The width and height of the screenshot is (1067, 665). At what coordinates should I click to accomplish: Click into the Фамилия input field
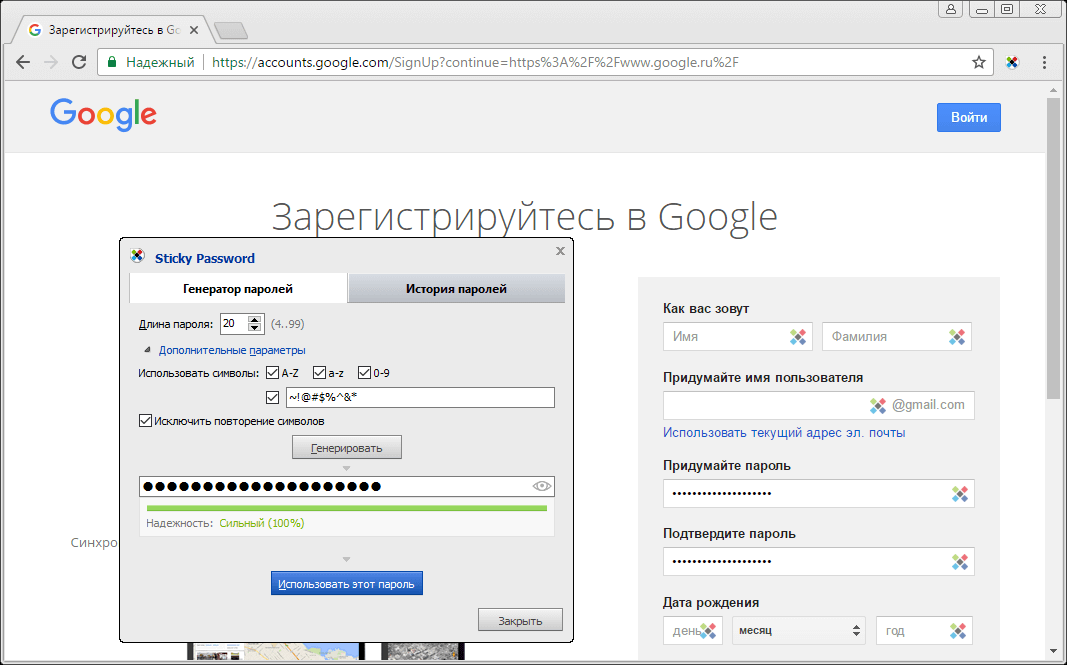(897, 336)
